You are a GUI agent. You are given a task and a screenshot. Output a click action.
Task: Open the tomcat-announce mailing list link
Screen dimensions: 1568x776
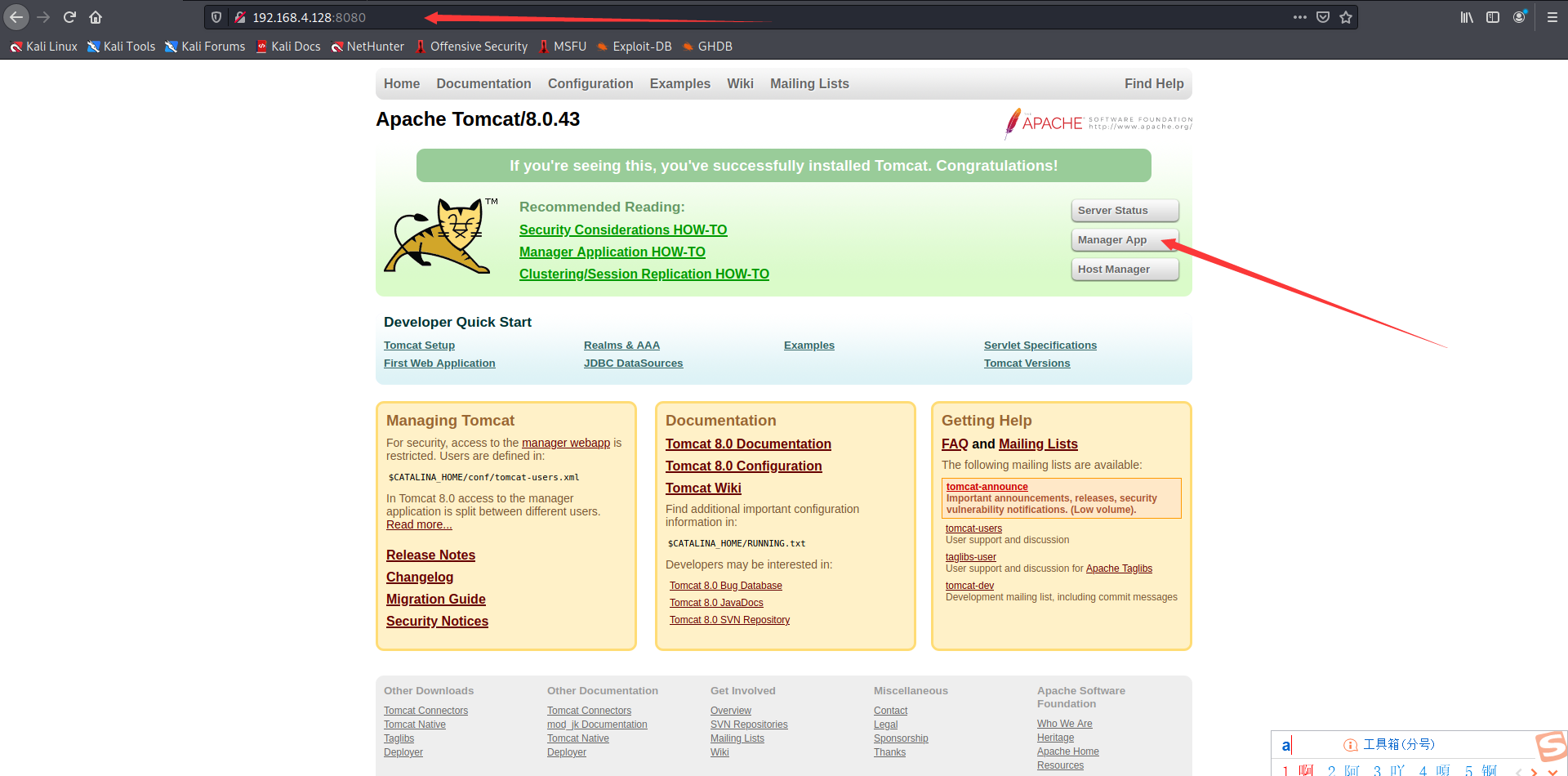tap(987, 487)
